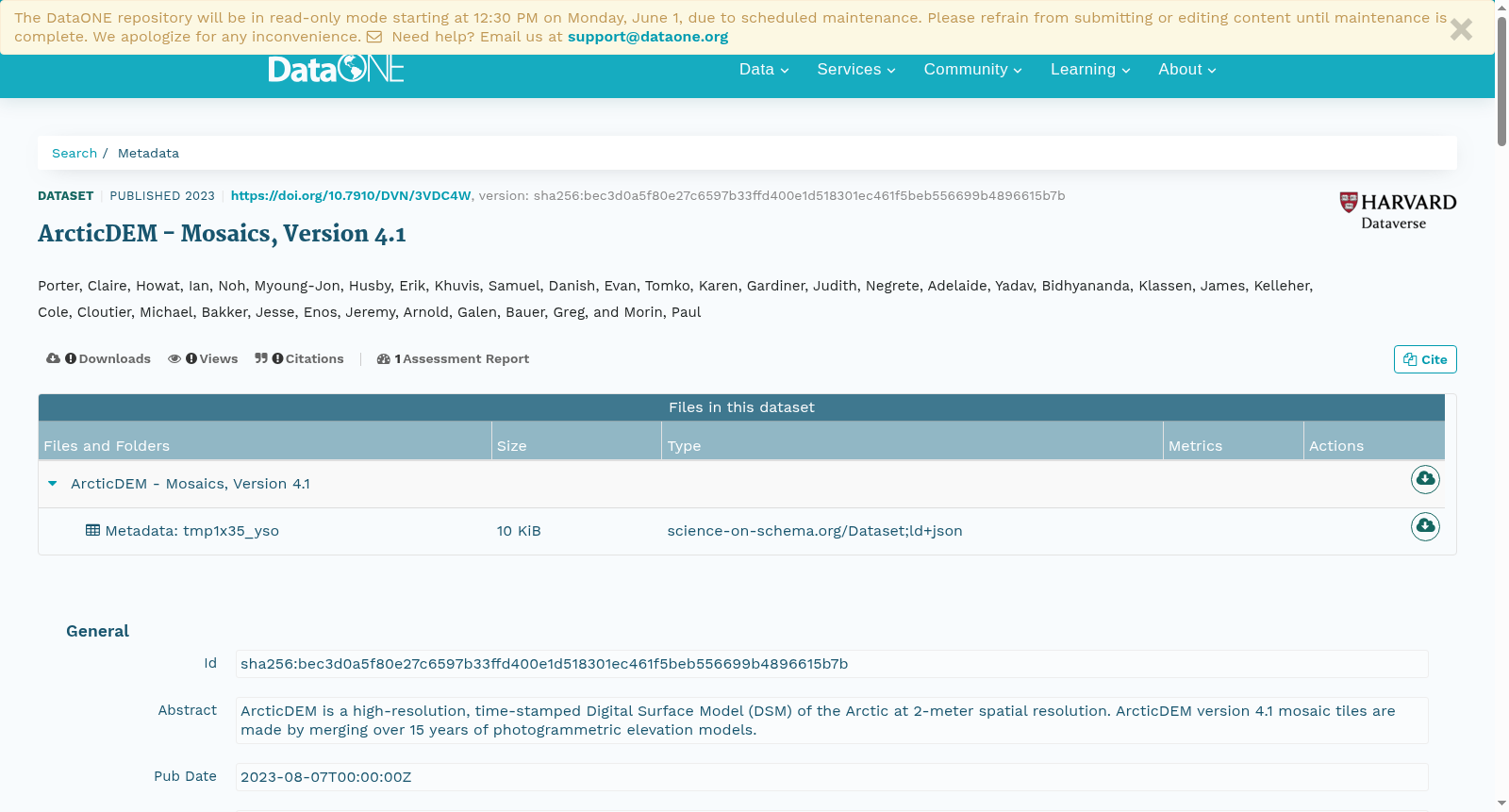Viewport: 1509px width, 812px height.
Task: Click the General section heading
Action: coord(97,631)
